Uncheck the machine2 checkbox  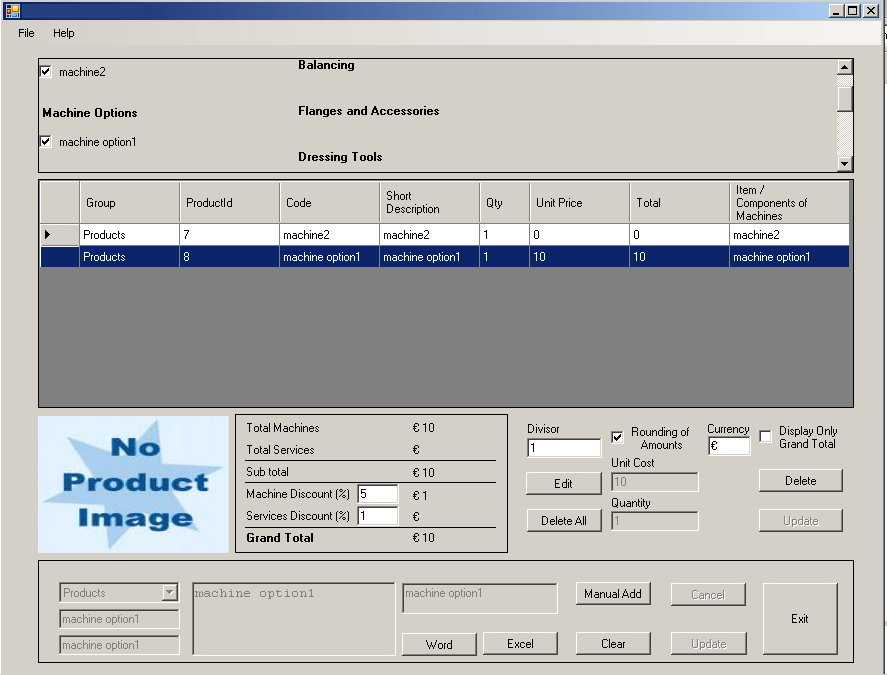click(x=44, y=71)
